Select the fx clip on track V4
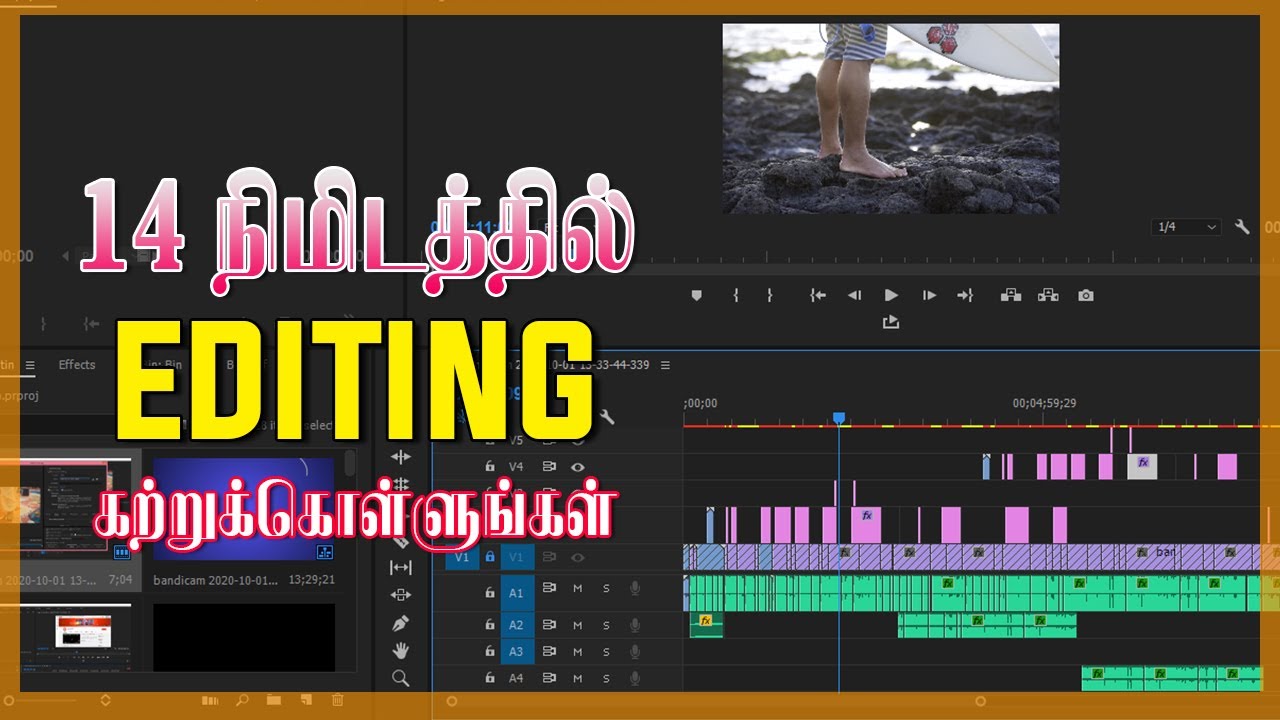Viewport: 1280px width, 720px height. click(1142, 466)
